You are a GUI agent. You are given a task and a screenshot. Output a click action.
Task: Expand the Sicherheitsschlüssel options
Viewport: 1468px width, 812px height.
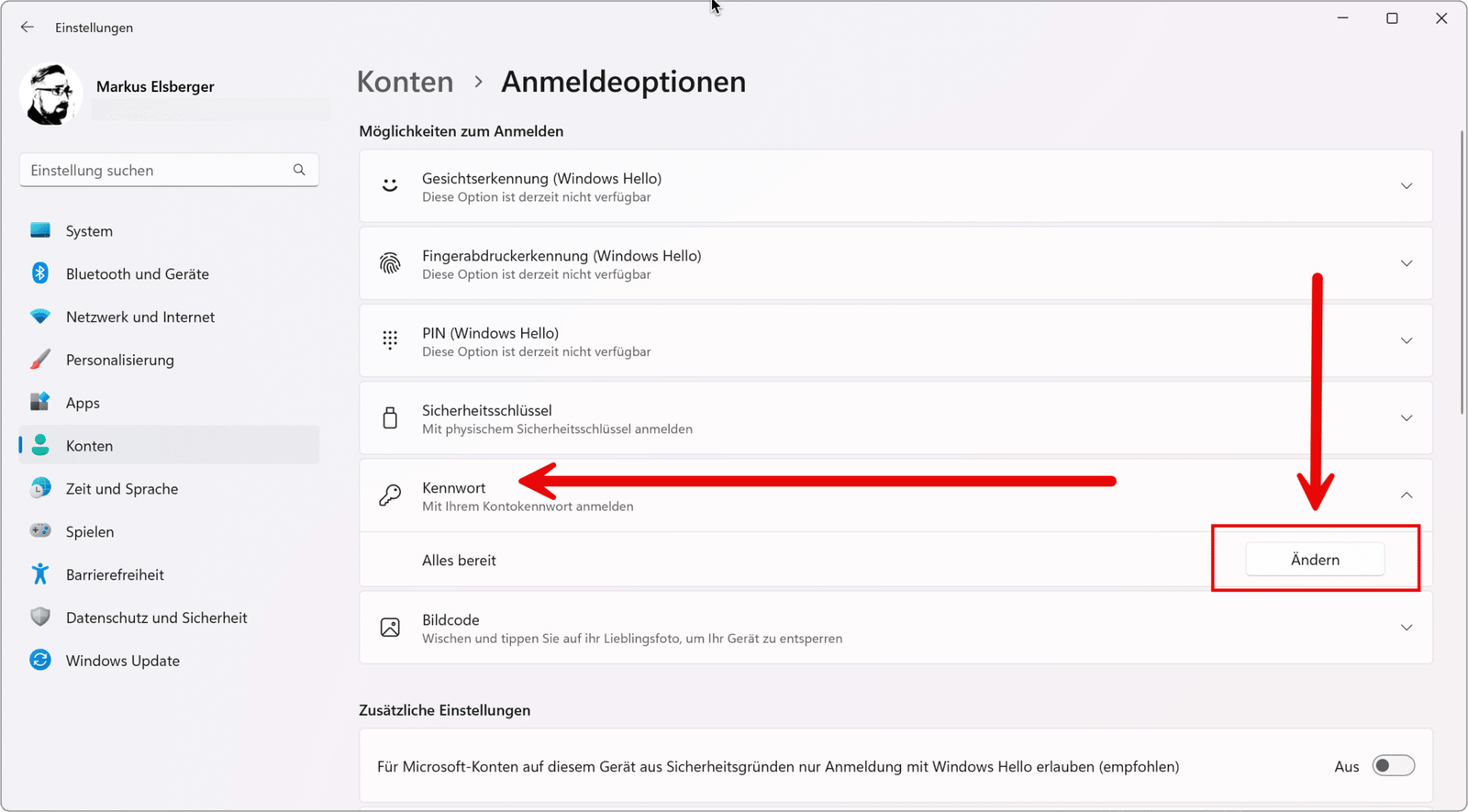tap(1406, 417)
